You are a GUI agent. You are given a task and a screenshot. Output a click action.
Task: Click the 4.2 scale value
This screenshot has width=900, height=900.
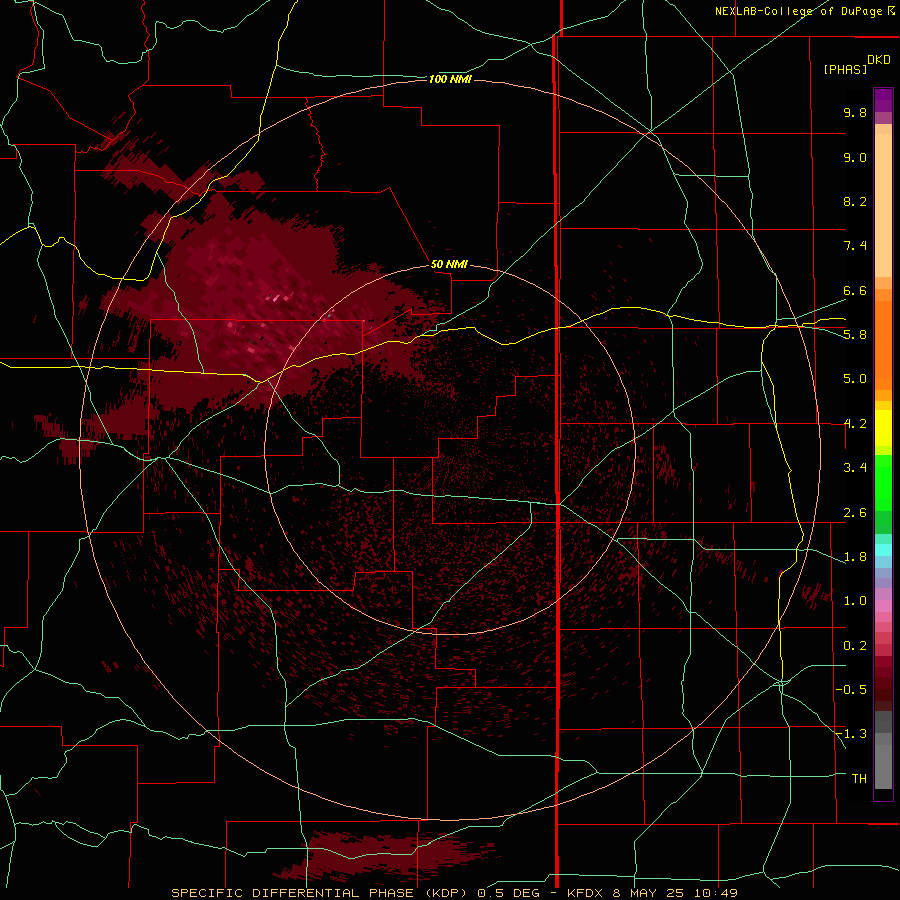(x=855, y=424)
